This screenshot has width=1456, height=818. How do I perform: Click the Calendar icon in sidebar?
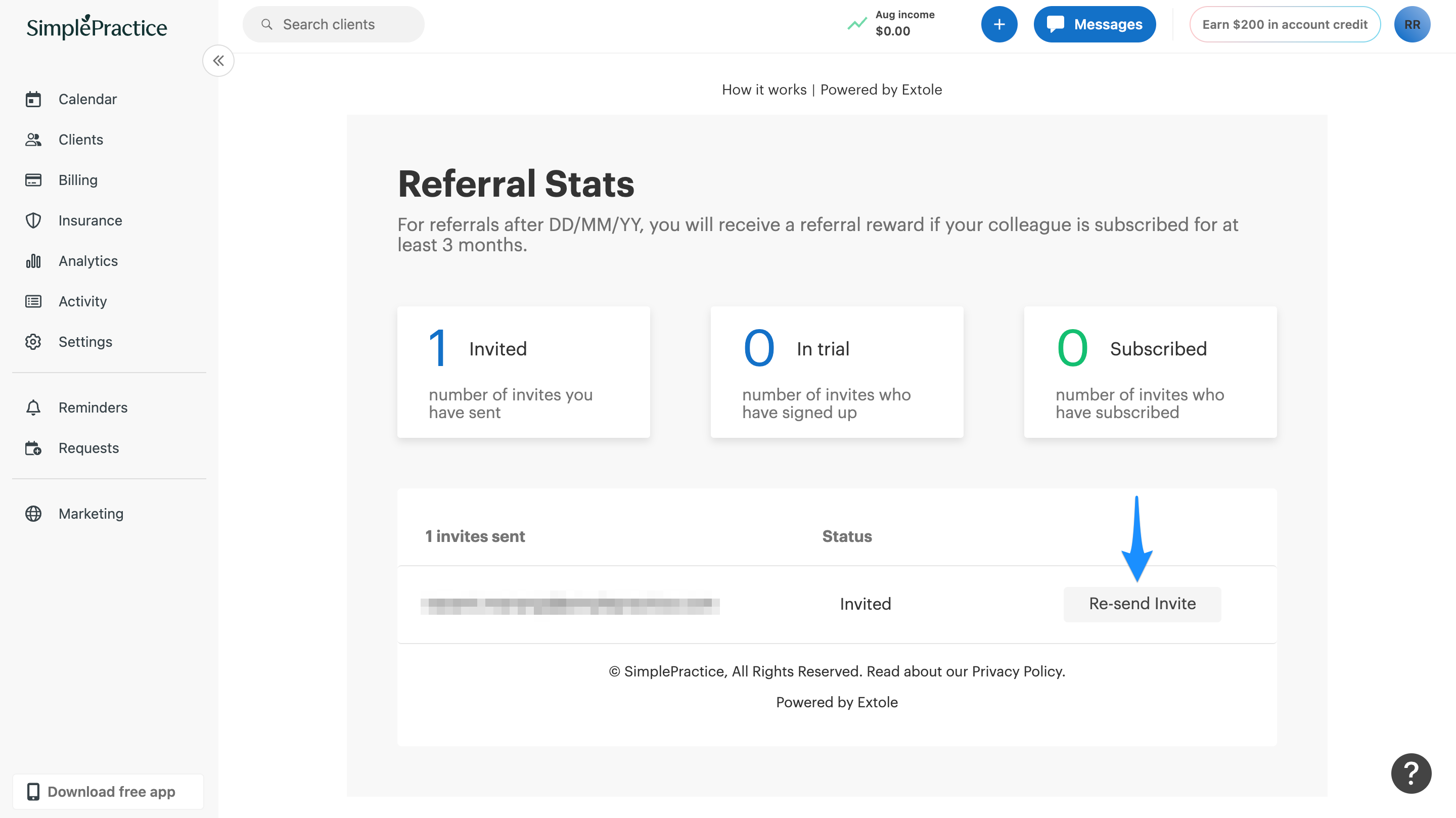pyautogui.click(x=33, y=99)
